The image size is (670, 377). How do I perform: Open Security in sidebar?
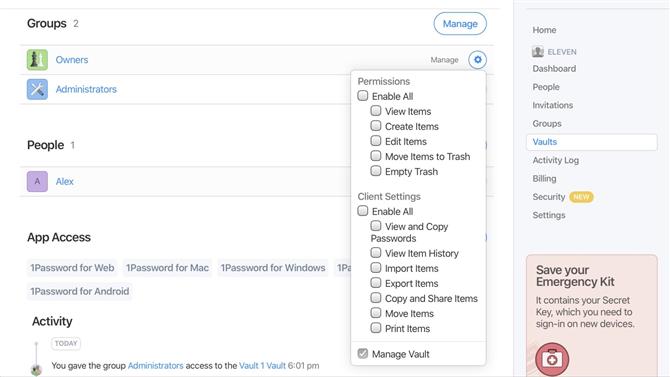[x=549, y=197]
